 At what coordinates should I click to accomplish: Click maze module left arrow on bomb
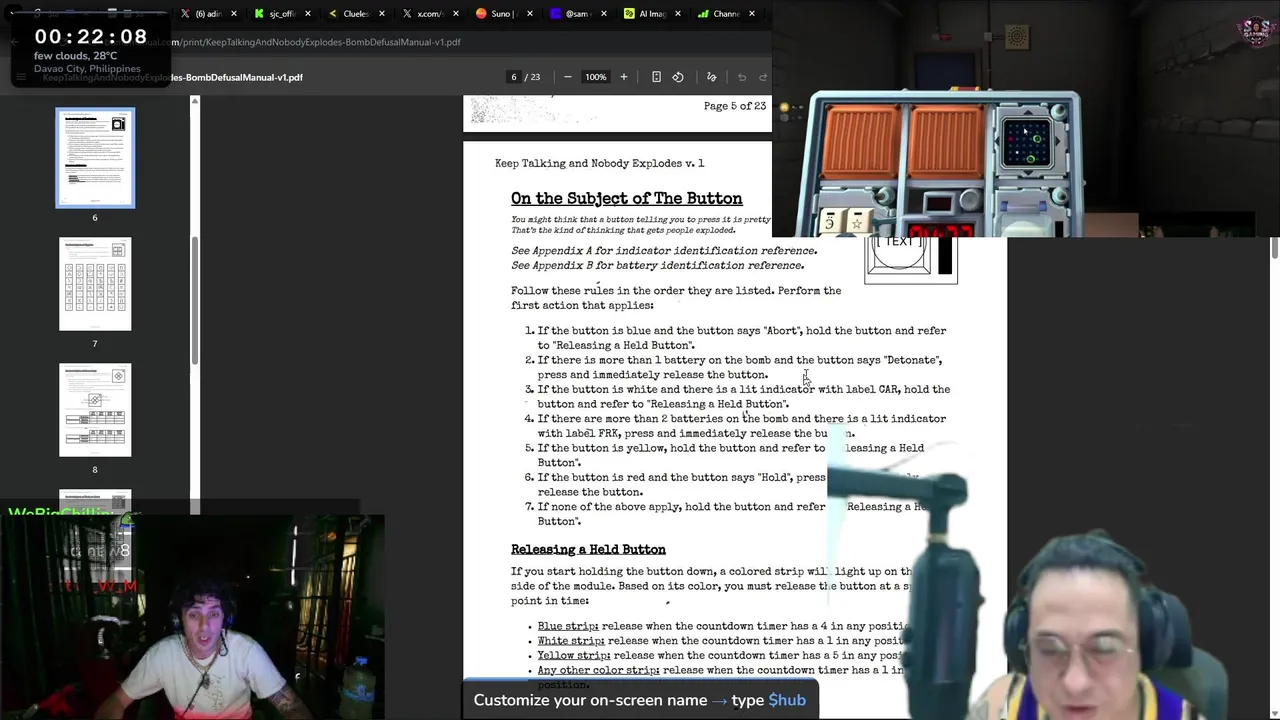pyautogui.click(x=998, y=142)
